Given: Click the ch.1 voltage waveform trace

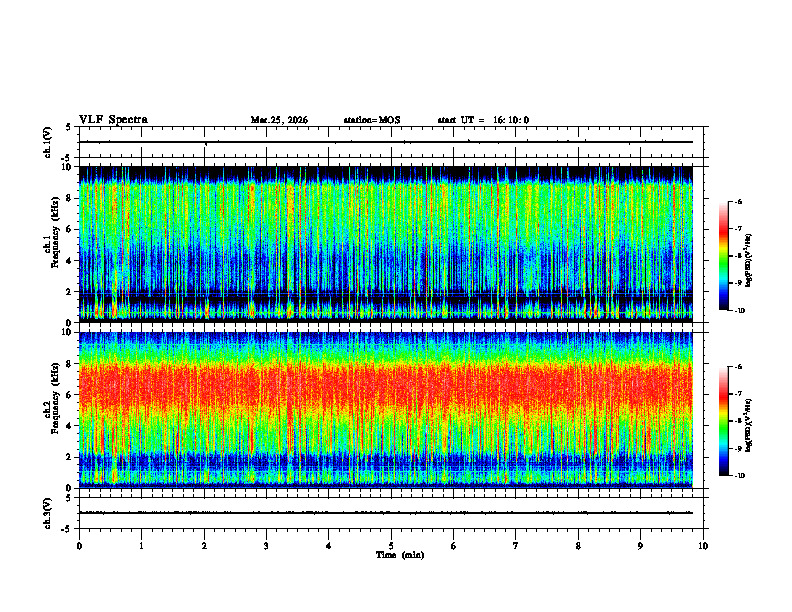Looking at the screenshot, I should click(x=386, y=142).
